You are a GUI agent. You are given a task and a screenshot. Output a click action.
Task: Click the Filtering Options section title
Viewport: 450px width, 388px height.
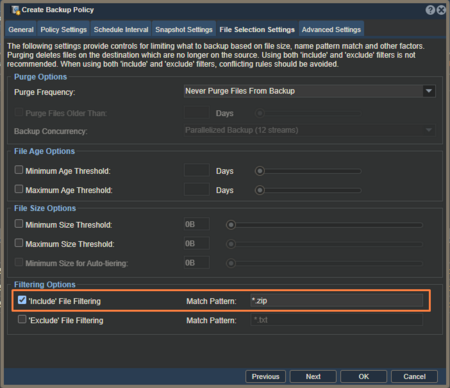(x=45, y=285)
